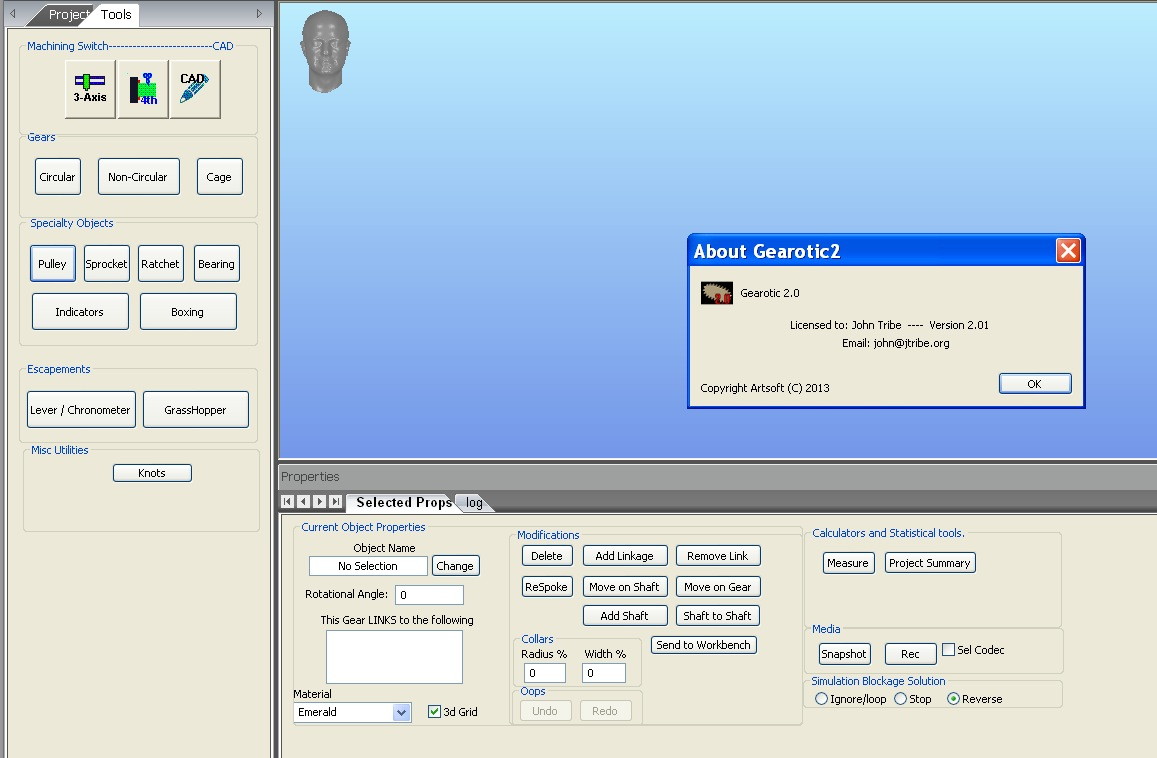1157x758 pixels.
Task: Jump to the last properties tab arrow
Action: [335, 502]
